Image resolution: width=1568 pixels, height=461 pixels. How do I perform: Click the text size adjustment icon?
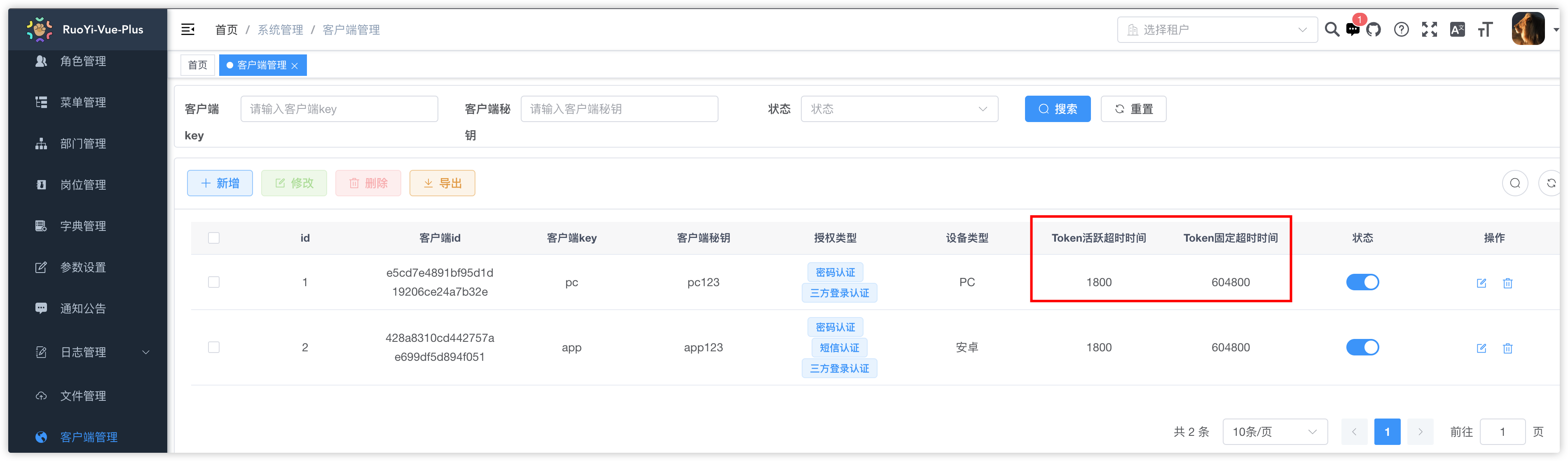tap(1485, 28)
